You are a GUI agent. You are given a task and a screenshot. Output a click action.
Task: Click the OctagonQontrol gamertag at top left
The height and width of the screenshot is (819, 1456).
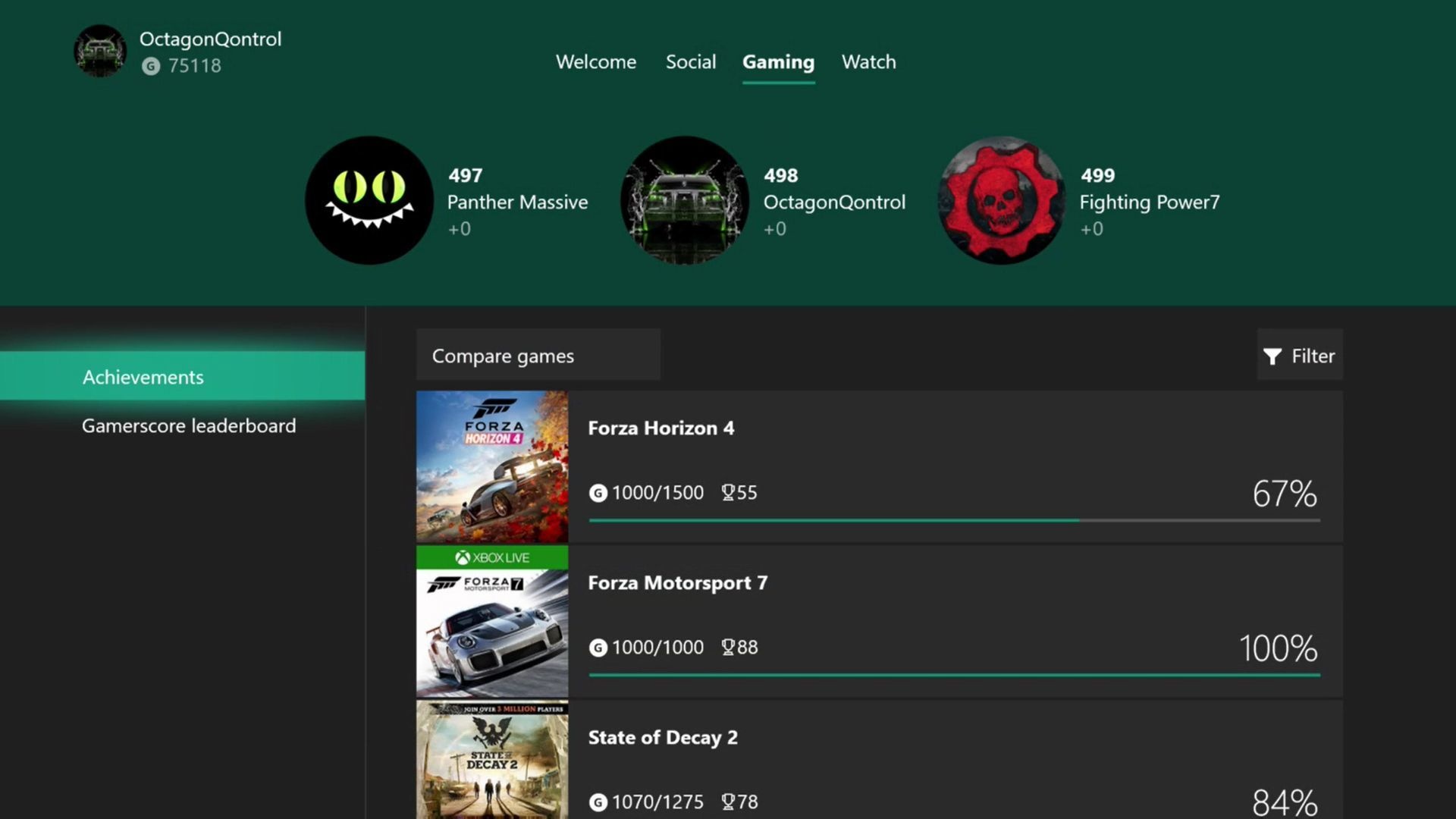[210, 39]
